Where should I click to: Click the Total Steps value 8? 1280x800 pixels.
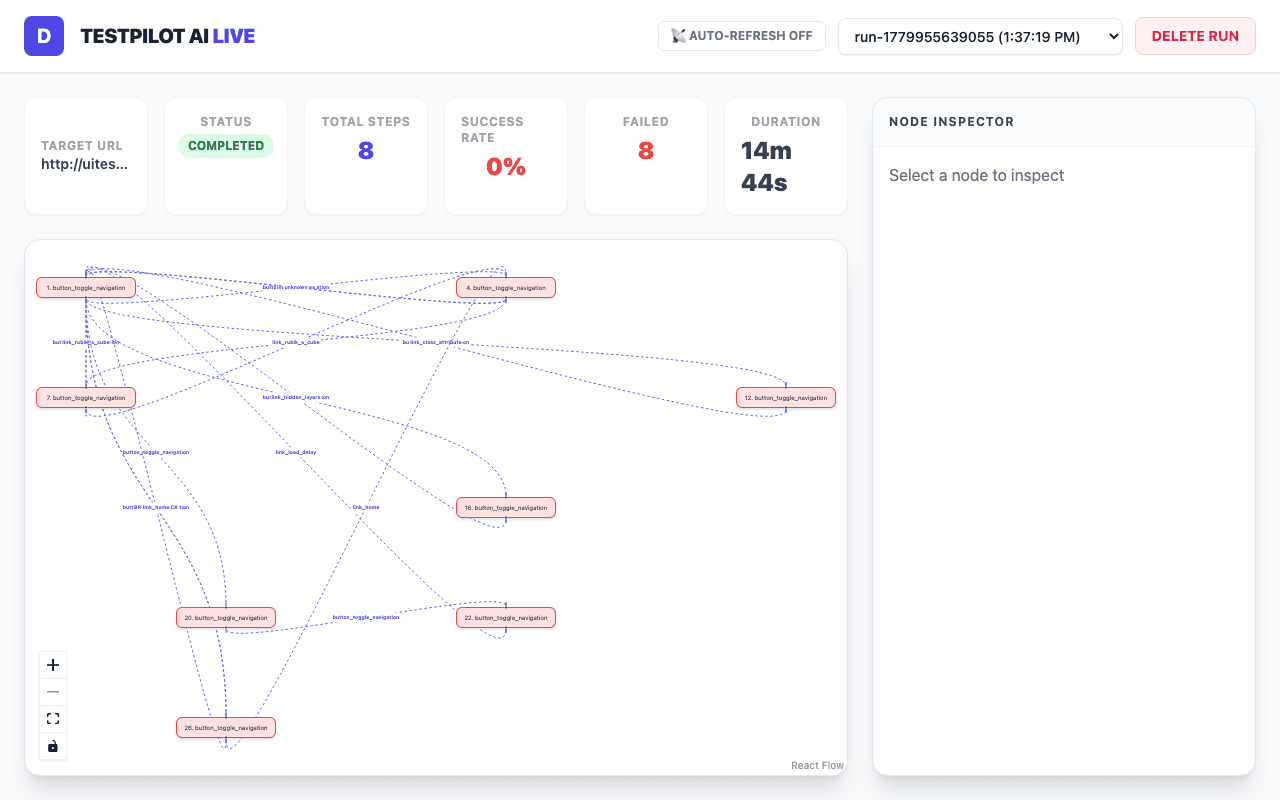click(x=366, y=151)
